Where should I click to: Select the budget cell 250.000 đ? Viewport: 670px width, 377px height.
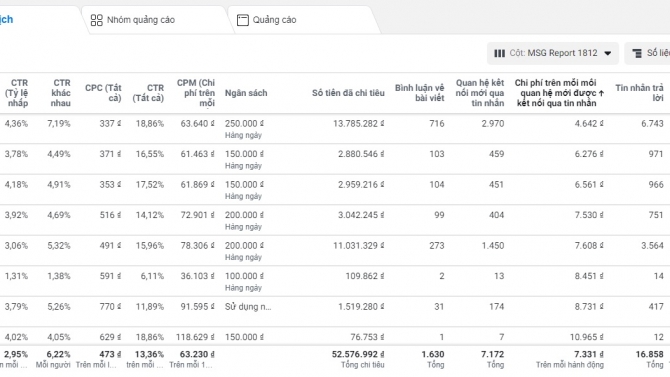click(x=244, y=124)
